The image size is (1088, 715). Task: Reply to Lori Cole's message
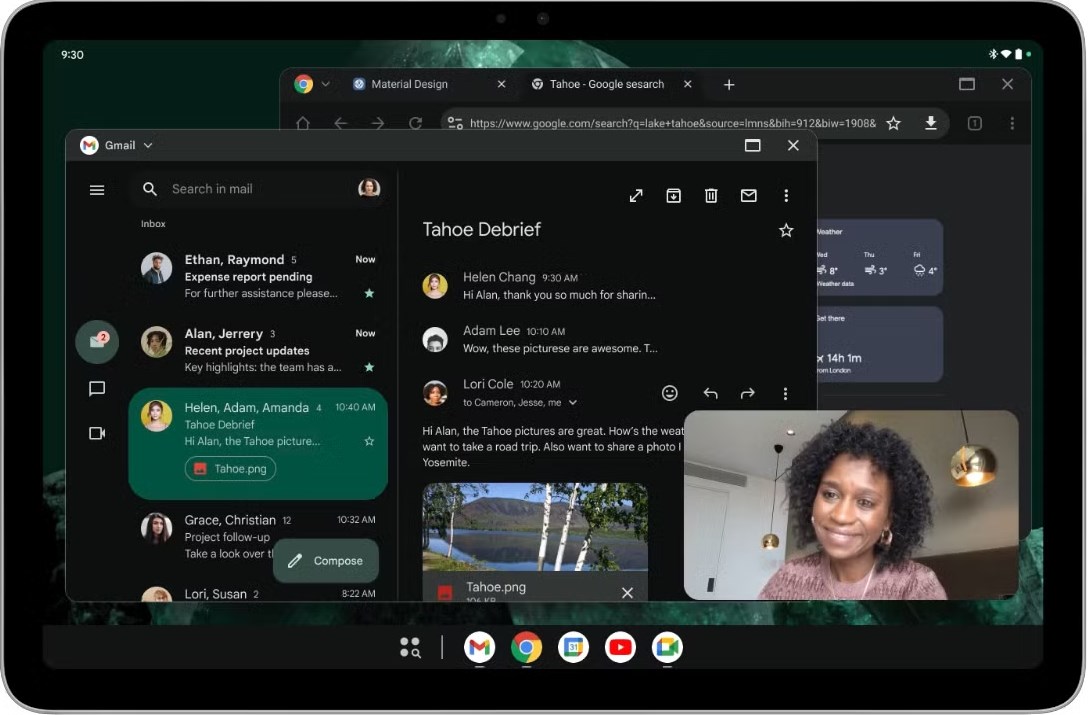(x=710, y=394)
